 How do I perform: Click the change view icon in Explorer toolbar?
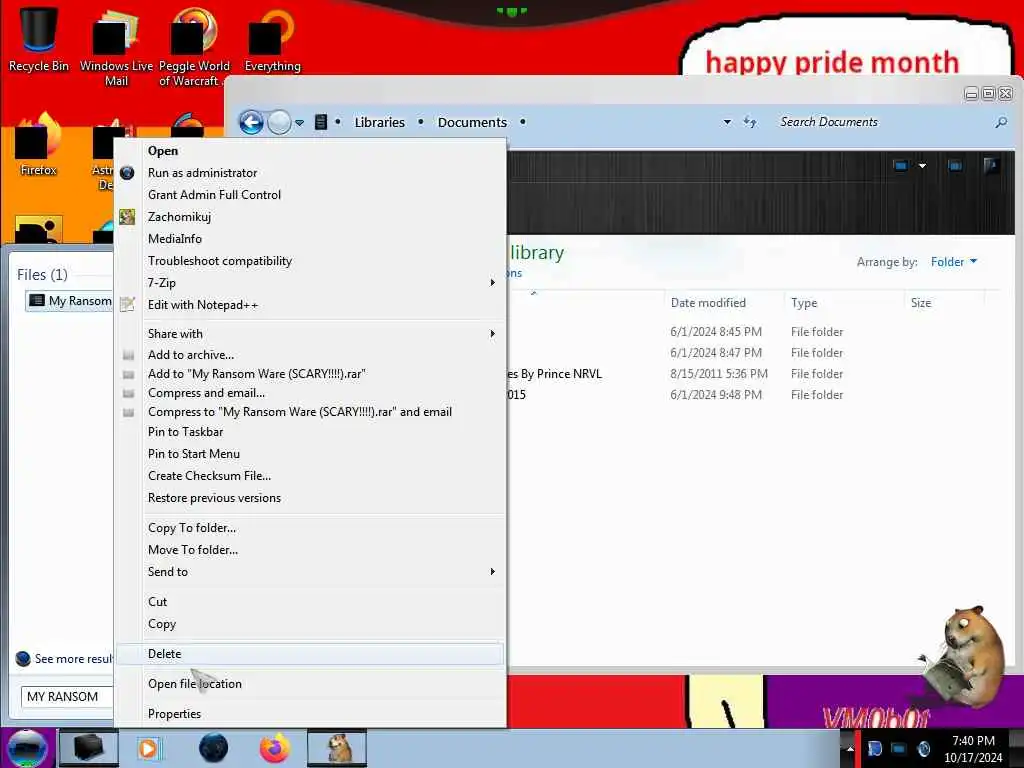tap(901, 166)
